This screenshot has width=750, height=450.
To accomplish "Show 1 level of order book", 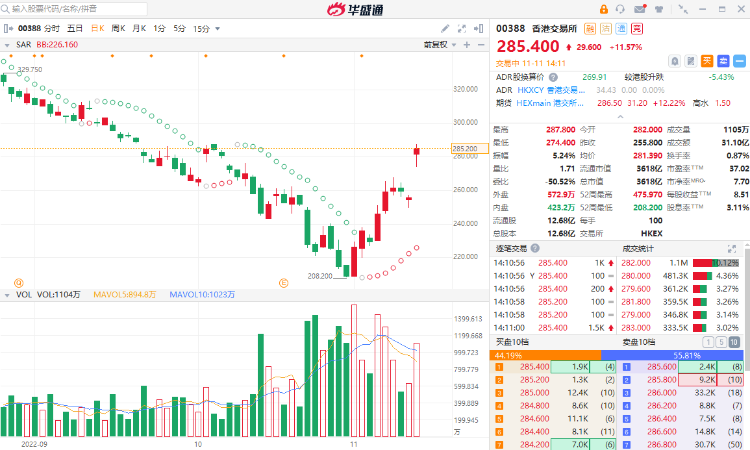I will (x=708, y=342).
